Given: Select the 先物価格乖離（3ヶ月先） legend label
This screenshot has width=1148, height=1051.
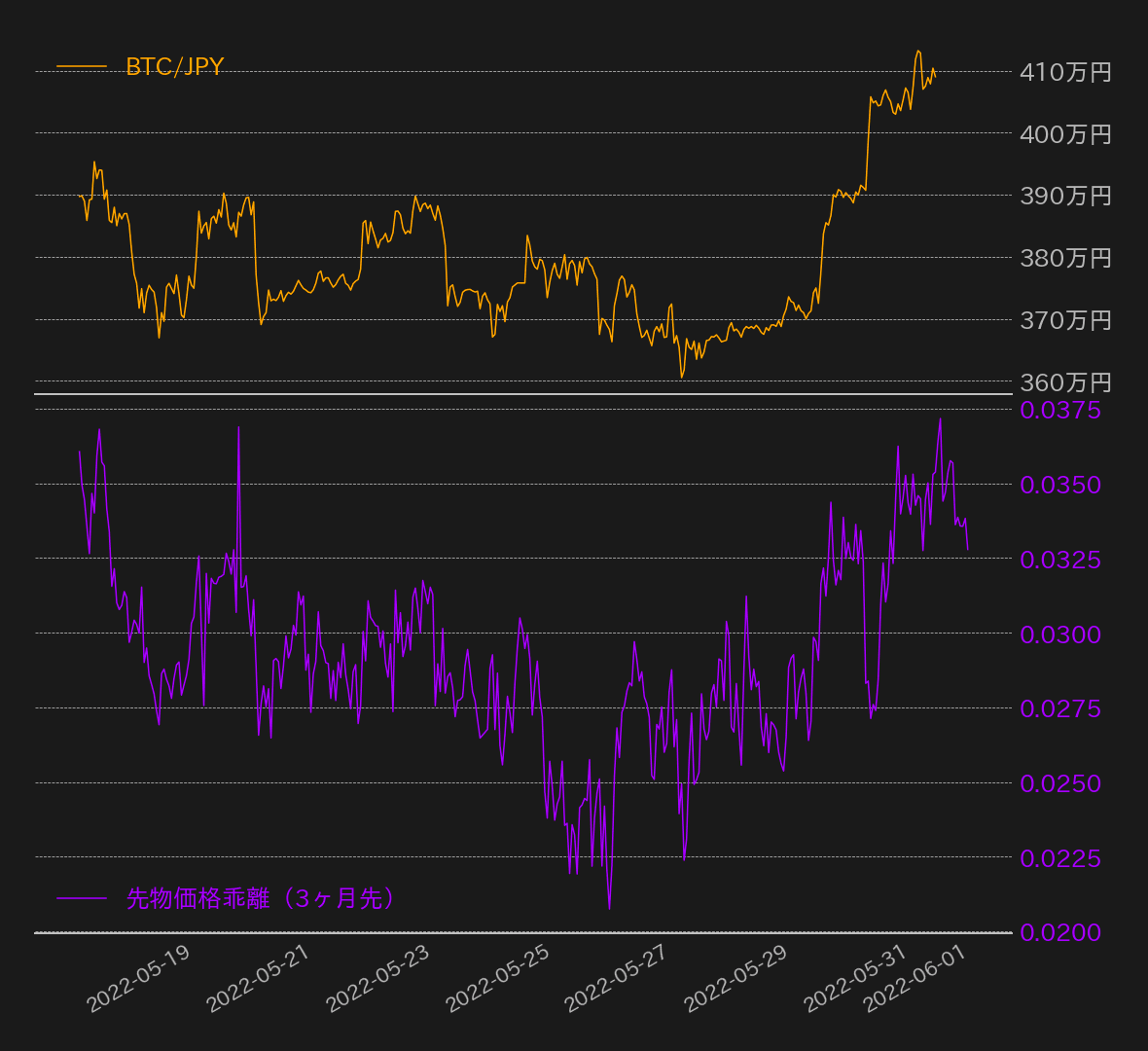Looking at the screenshot, I should (263, 898).
